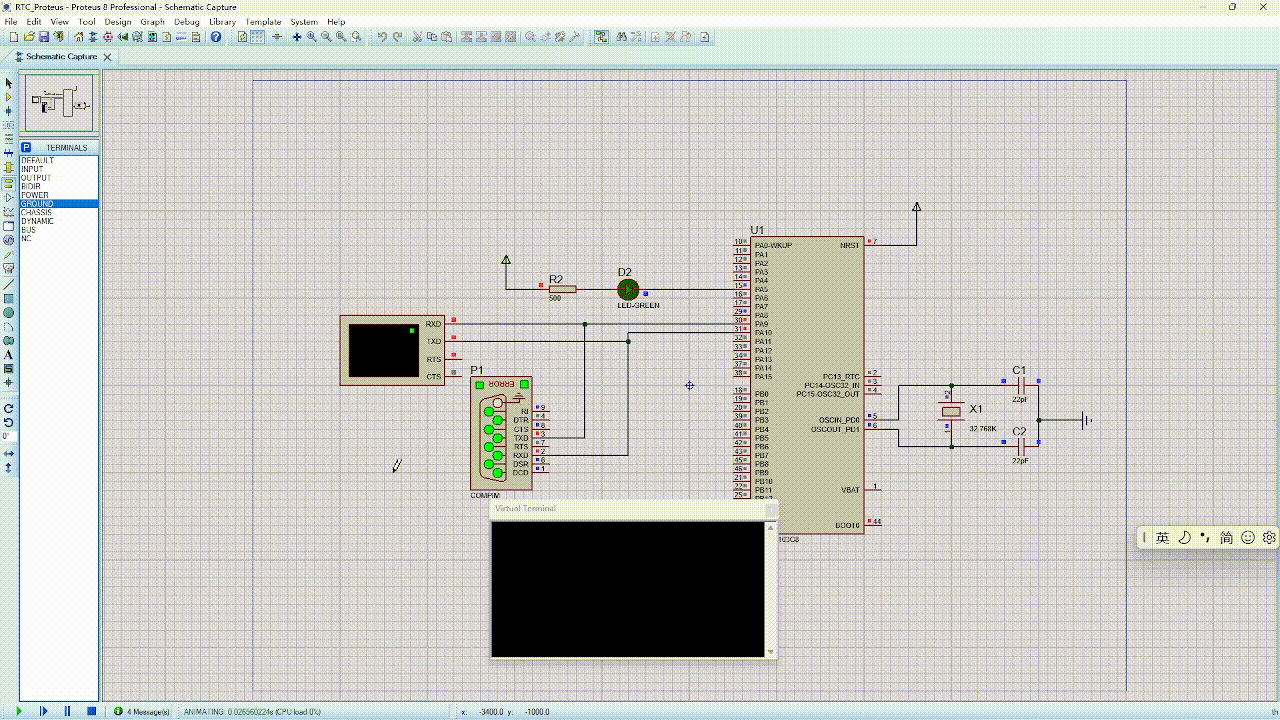Click the Zoom In toolbar icon
Image resolution: width=1280 pixels, height=720 pixels.
(311, 37)
